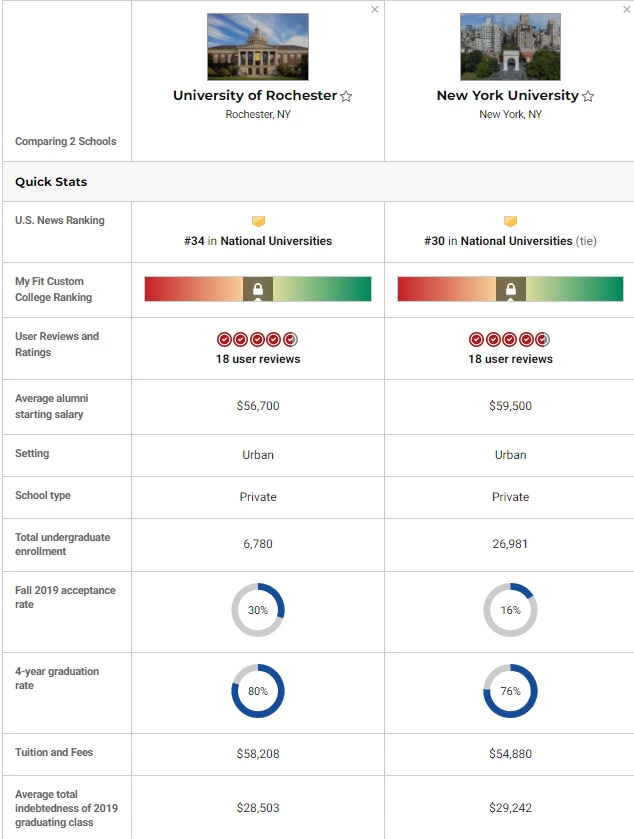Select Rochester's $58,208 tuition value
Image resolution: width=634 pixels, height=839 pixels.
(258, 754)
